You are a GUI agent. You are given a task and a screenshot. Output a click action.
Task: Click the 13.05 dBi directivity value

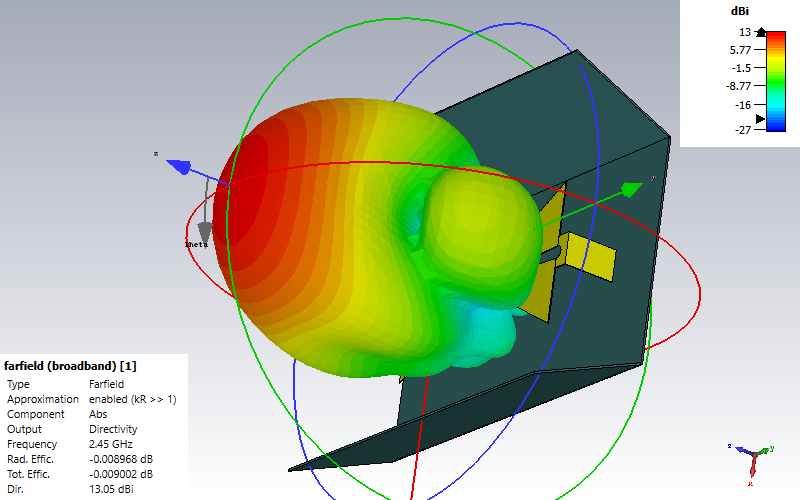(111, 489)
